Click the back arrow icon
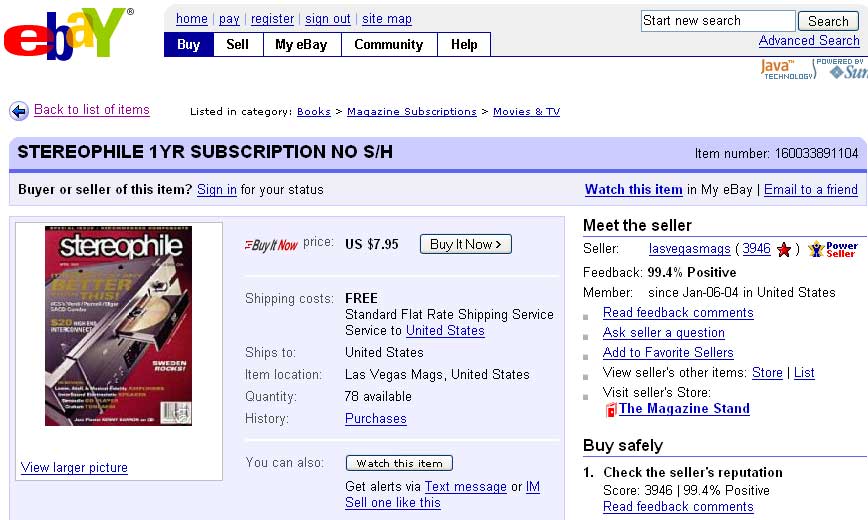 click(19, 111)
